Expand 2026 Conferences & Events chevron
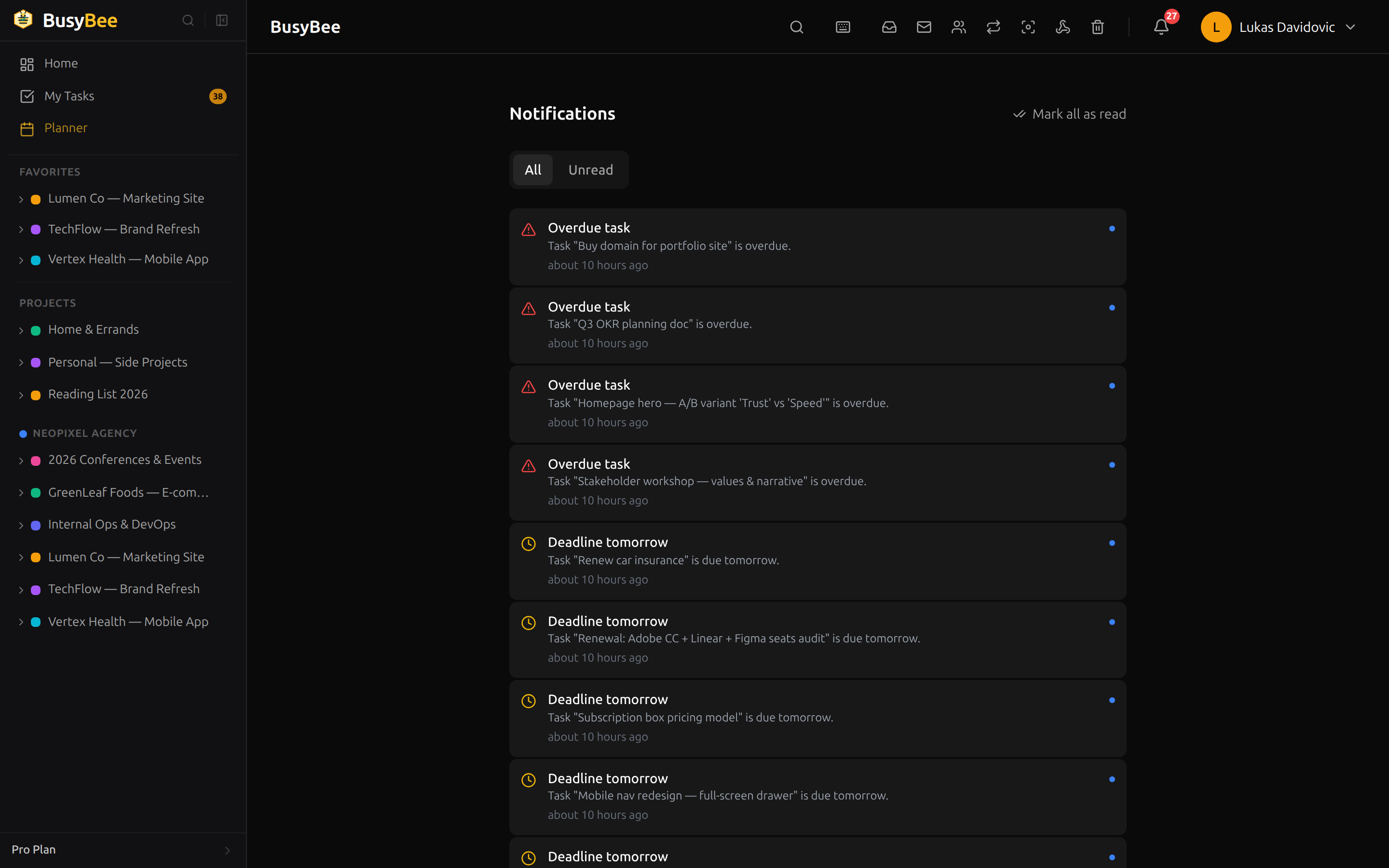Image resolution: width=1389 pixels, height=868 pixels. [21, 461]
